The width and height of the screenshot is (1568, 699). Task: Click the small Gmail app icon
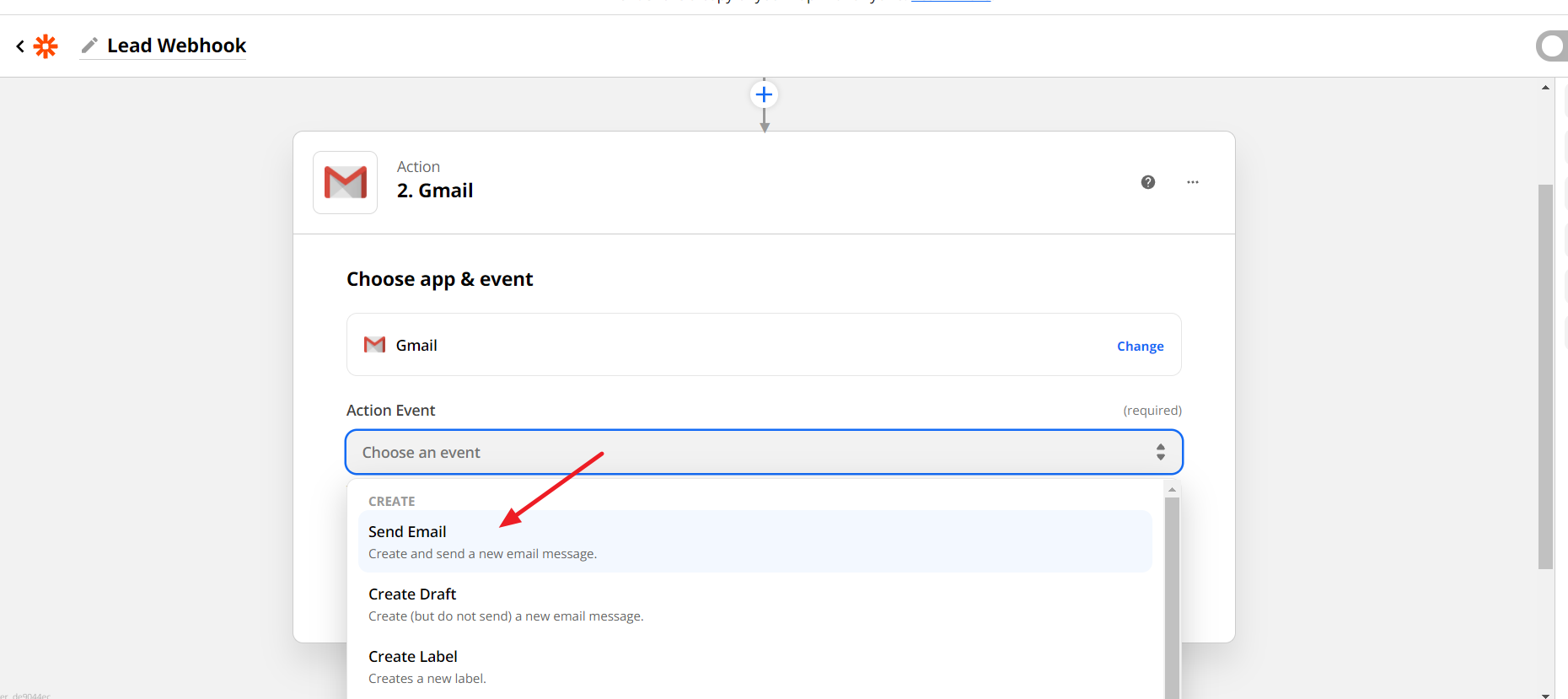pos(374,345)
